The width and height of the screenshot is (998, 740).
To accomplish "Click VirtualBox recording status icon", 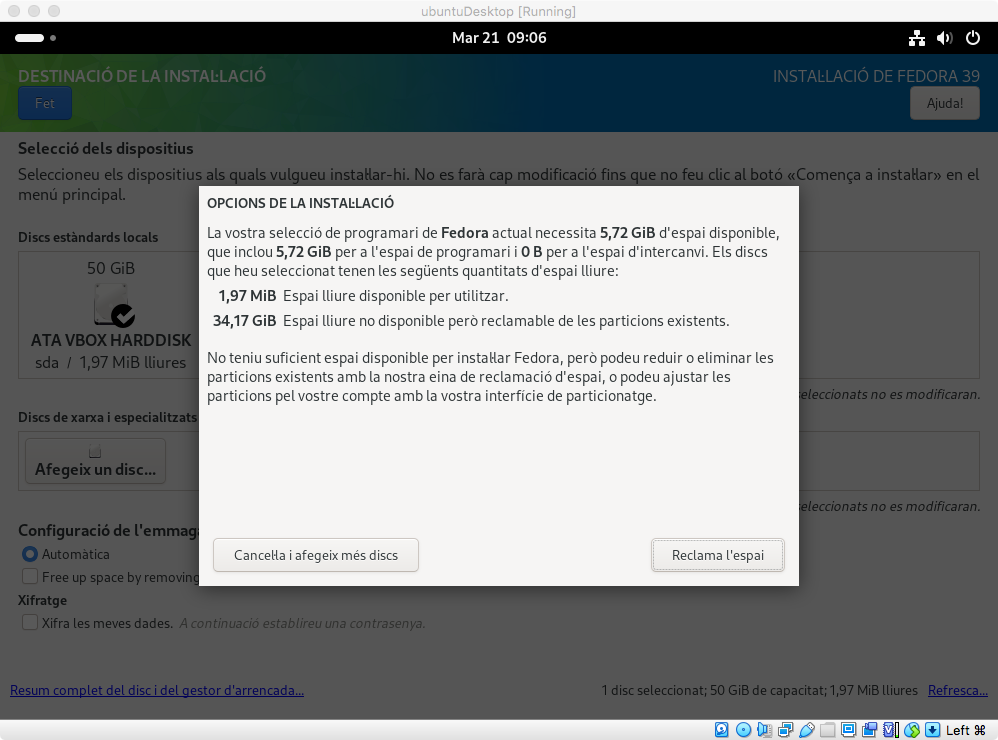I will click(x=869, y=730).
